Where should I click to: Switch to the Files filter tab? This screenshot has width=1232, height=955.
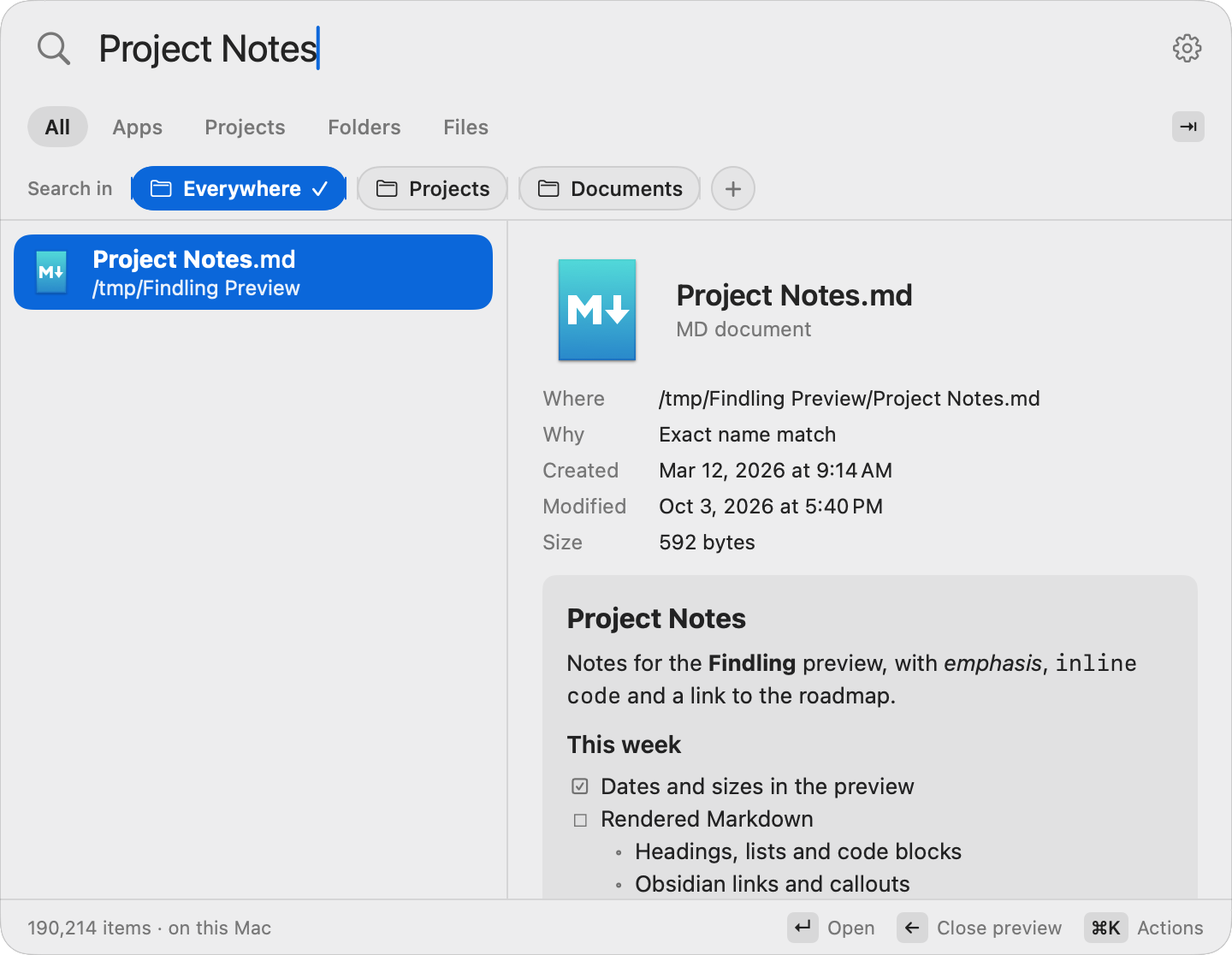[x=465, y=127]
